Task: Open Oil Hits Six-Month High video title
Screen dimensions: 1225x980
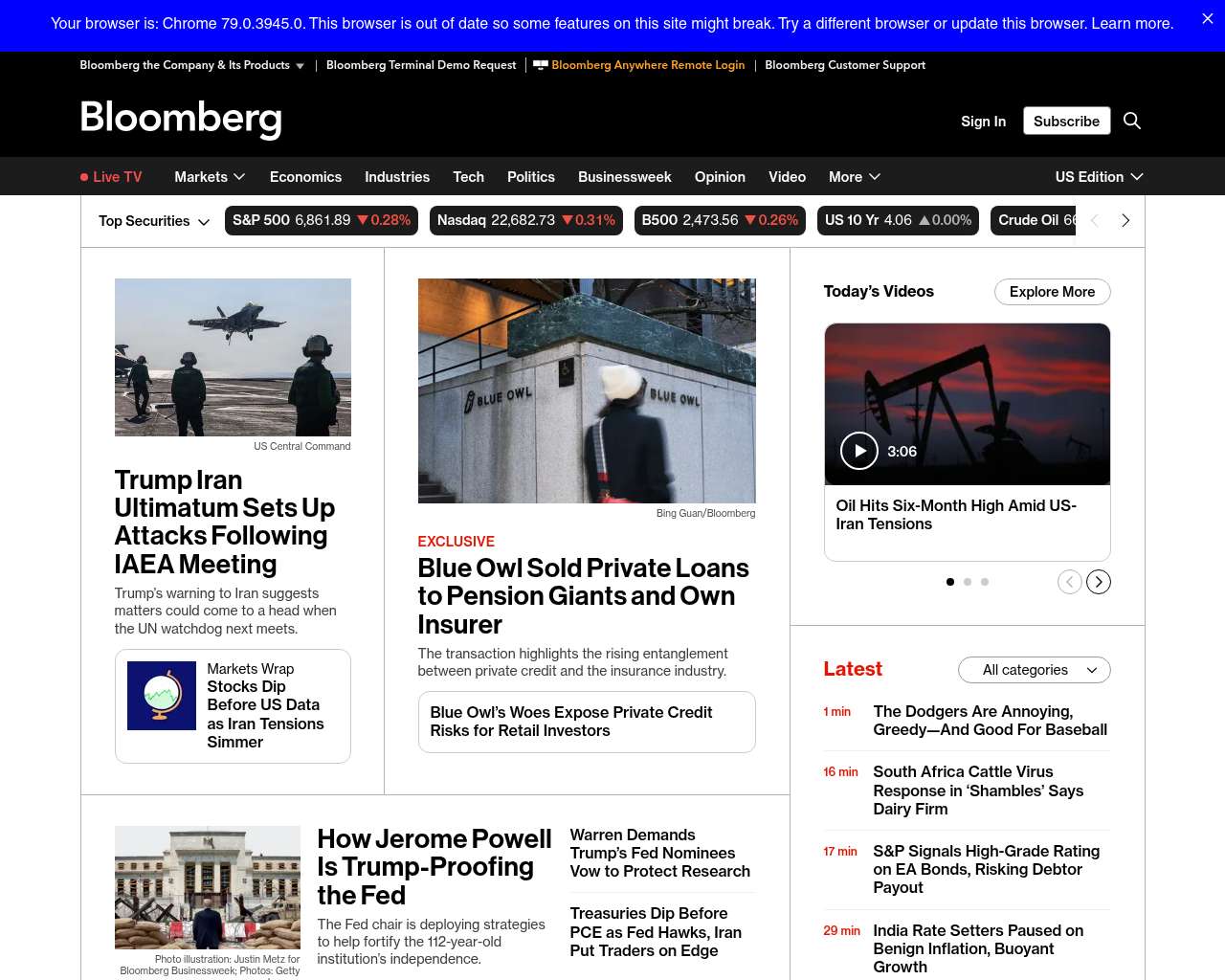Action: point(956,515)
